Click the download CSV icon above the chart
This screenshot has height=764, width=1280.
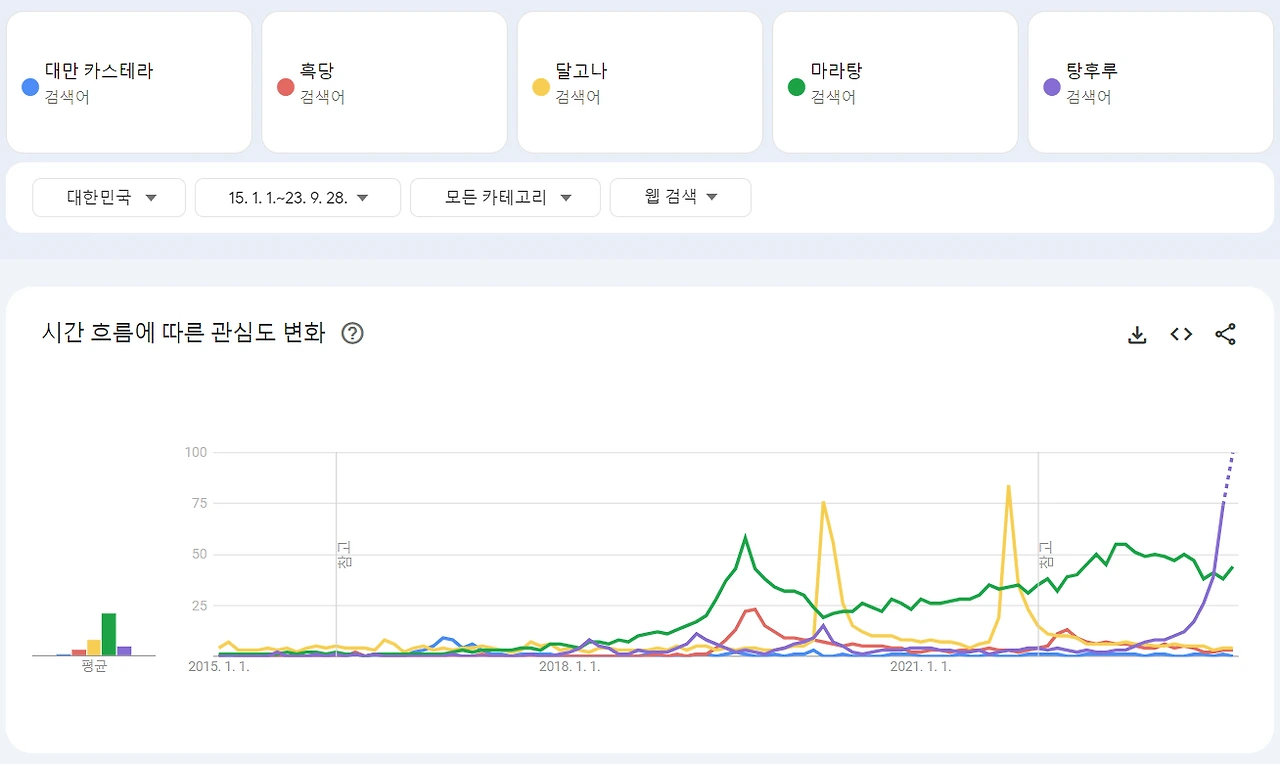point(1137,334)
